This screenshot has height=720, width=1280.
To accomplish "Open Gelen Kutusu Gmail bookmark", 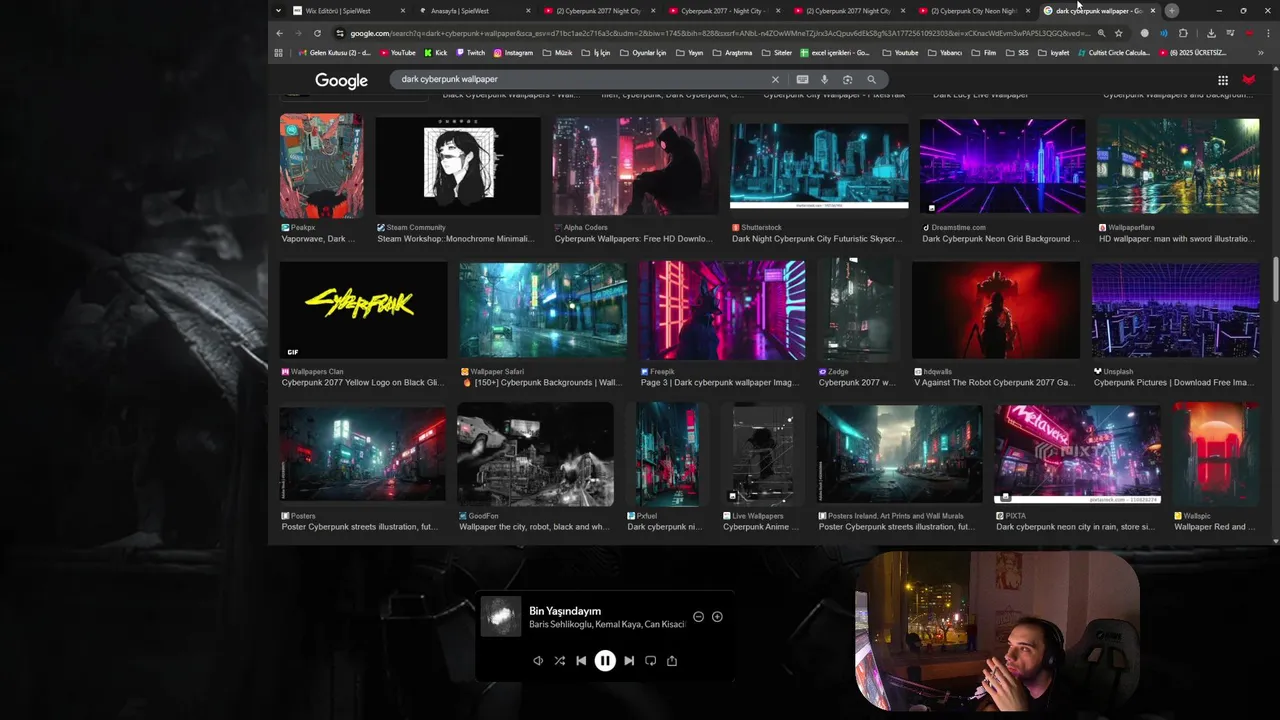I will point(335,53).
